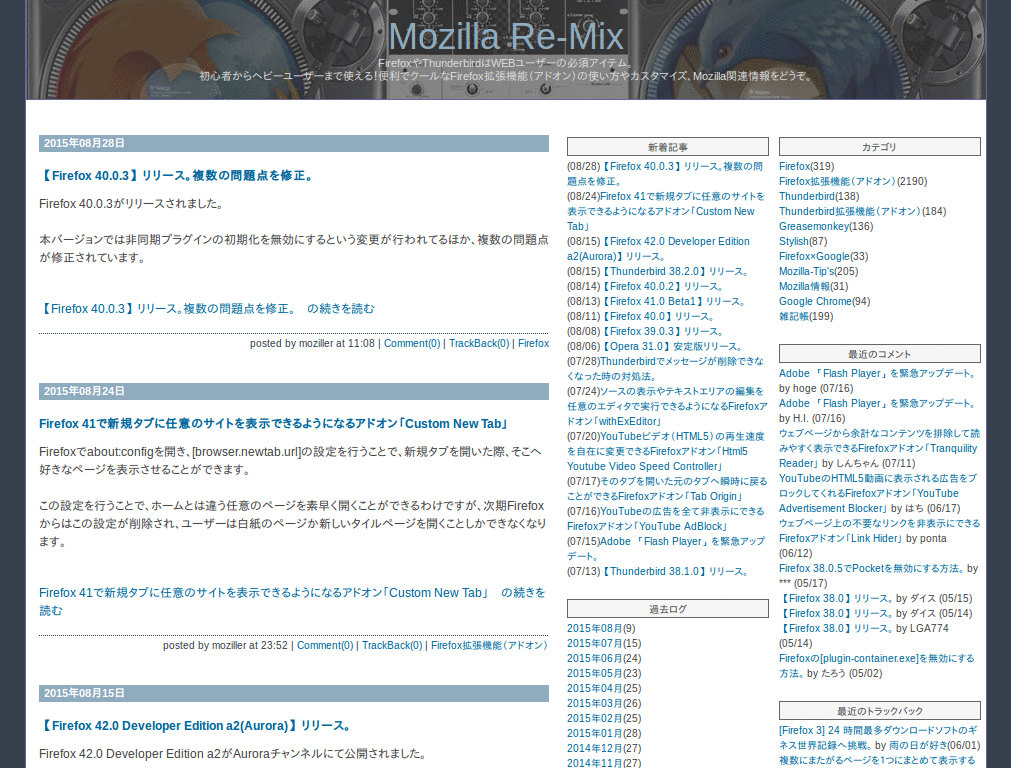Image resolution: width=1024 pixels, height=768 pixels.
Task: Open recent article about withExEditor addon
Action: pyautogui.click(x=667, y=406)
